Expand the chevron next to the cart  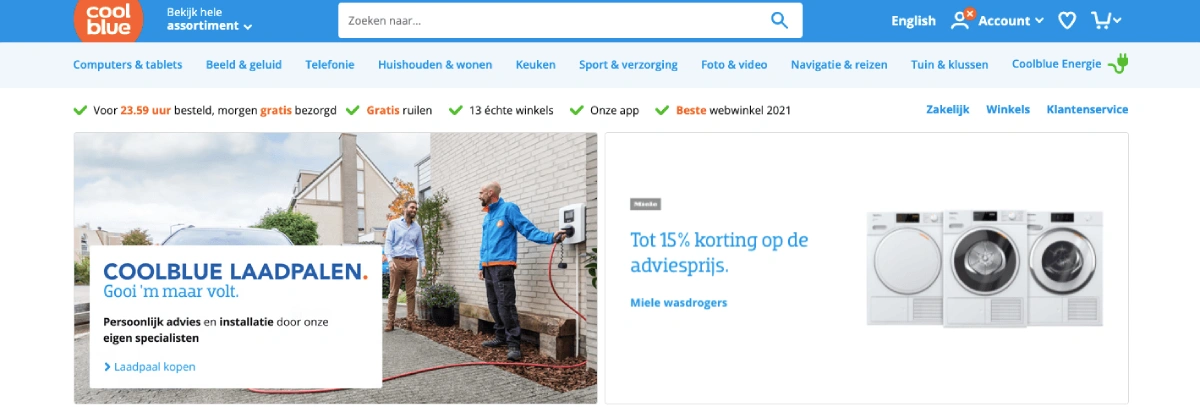point(1117,20)
